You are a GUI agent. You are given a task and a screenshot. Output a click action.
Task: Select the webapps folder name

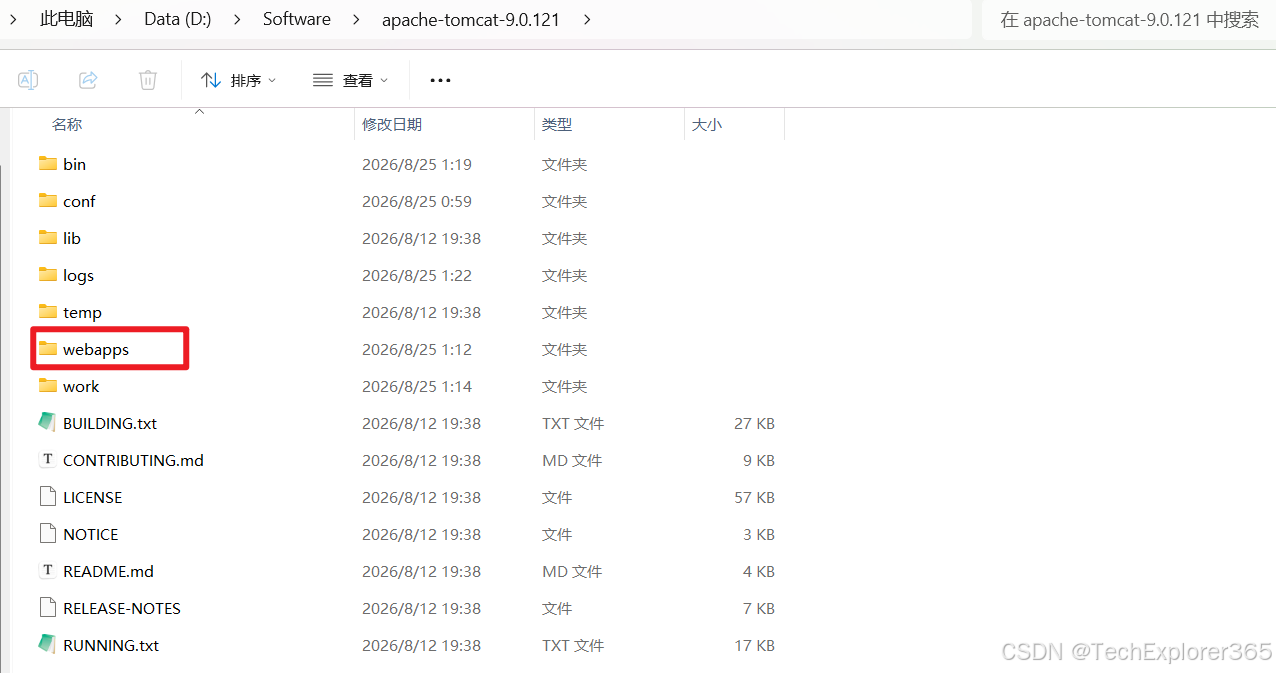(x=96, y=349)
